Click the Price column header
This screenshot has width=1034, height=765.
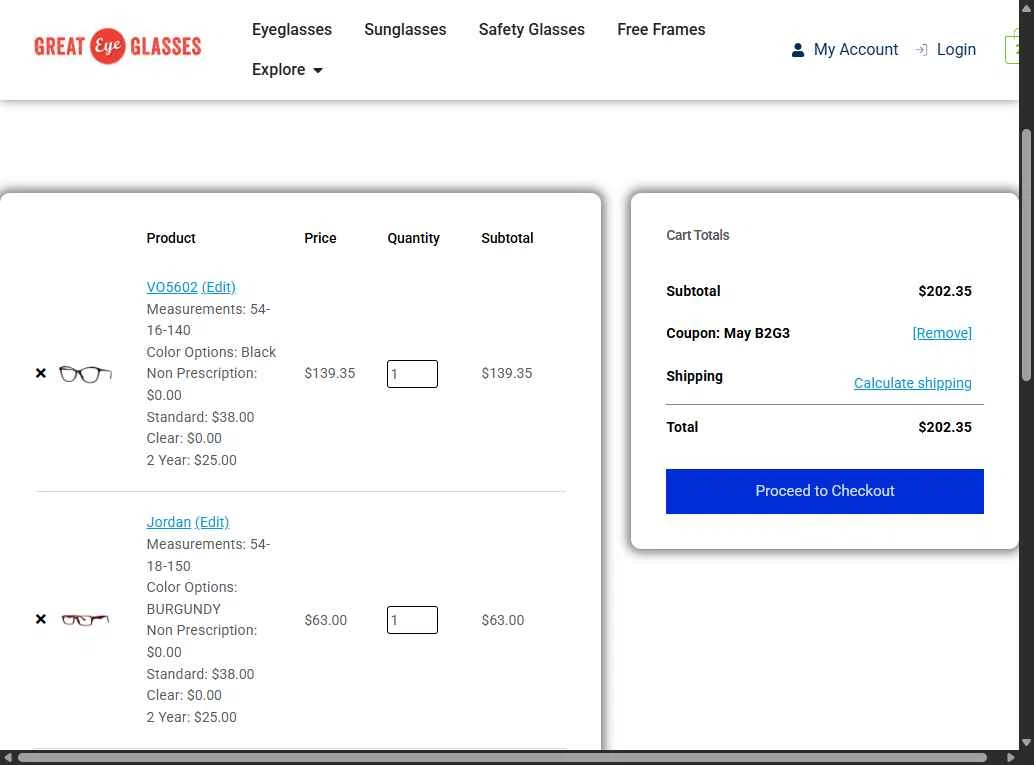pos(320,238)
